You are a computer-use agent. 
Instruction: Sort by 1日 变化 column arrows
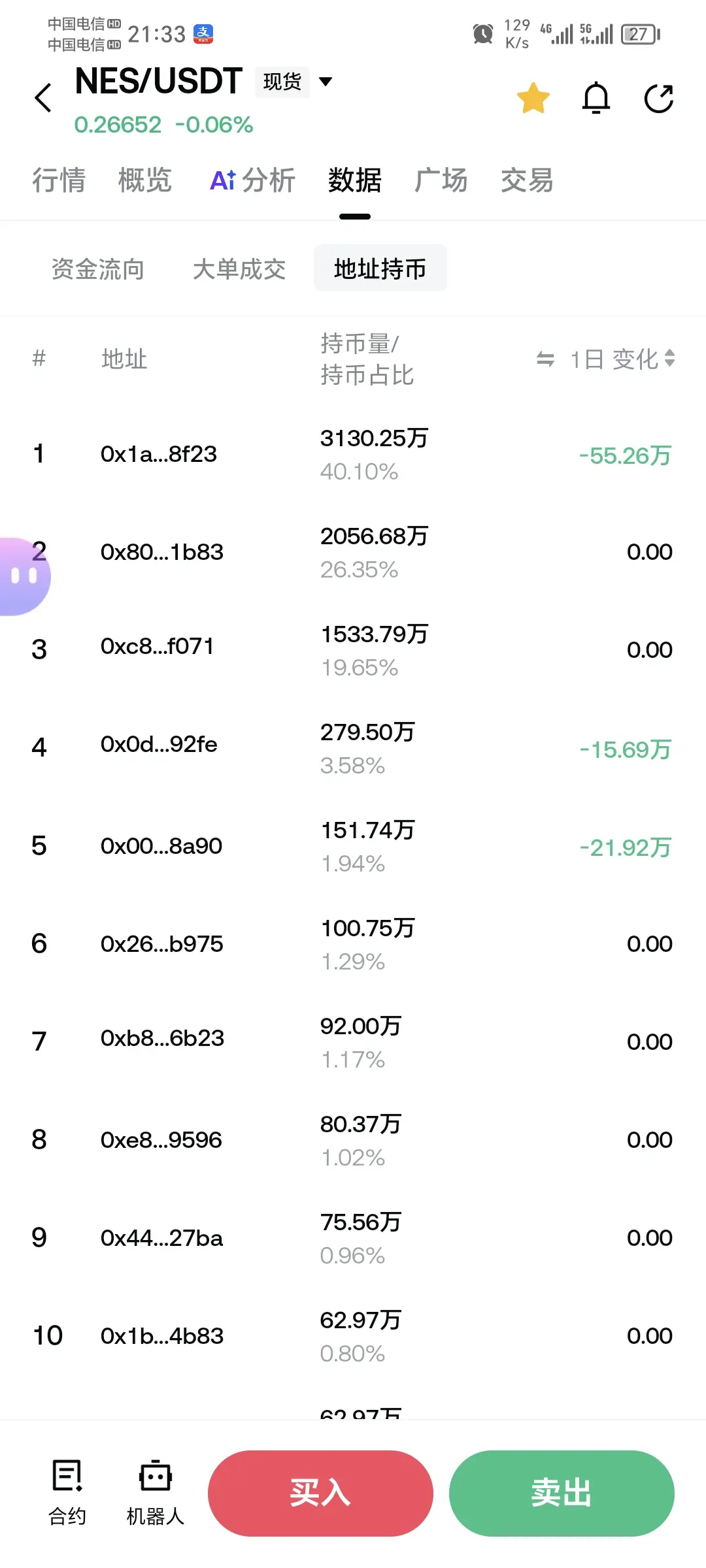pyautogui.click(x=669, y=358)
